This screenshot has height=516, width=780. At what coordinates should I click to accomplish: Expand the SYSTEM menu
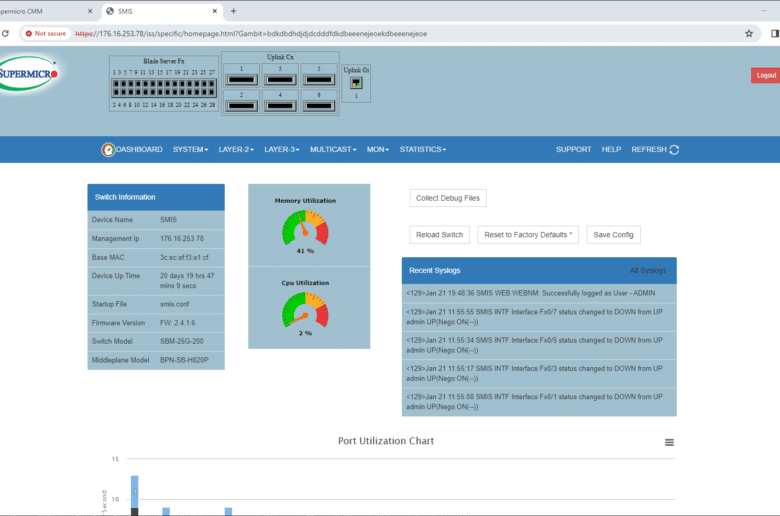click(x=190, y=149)
